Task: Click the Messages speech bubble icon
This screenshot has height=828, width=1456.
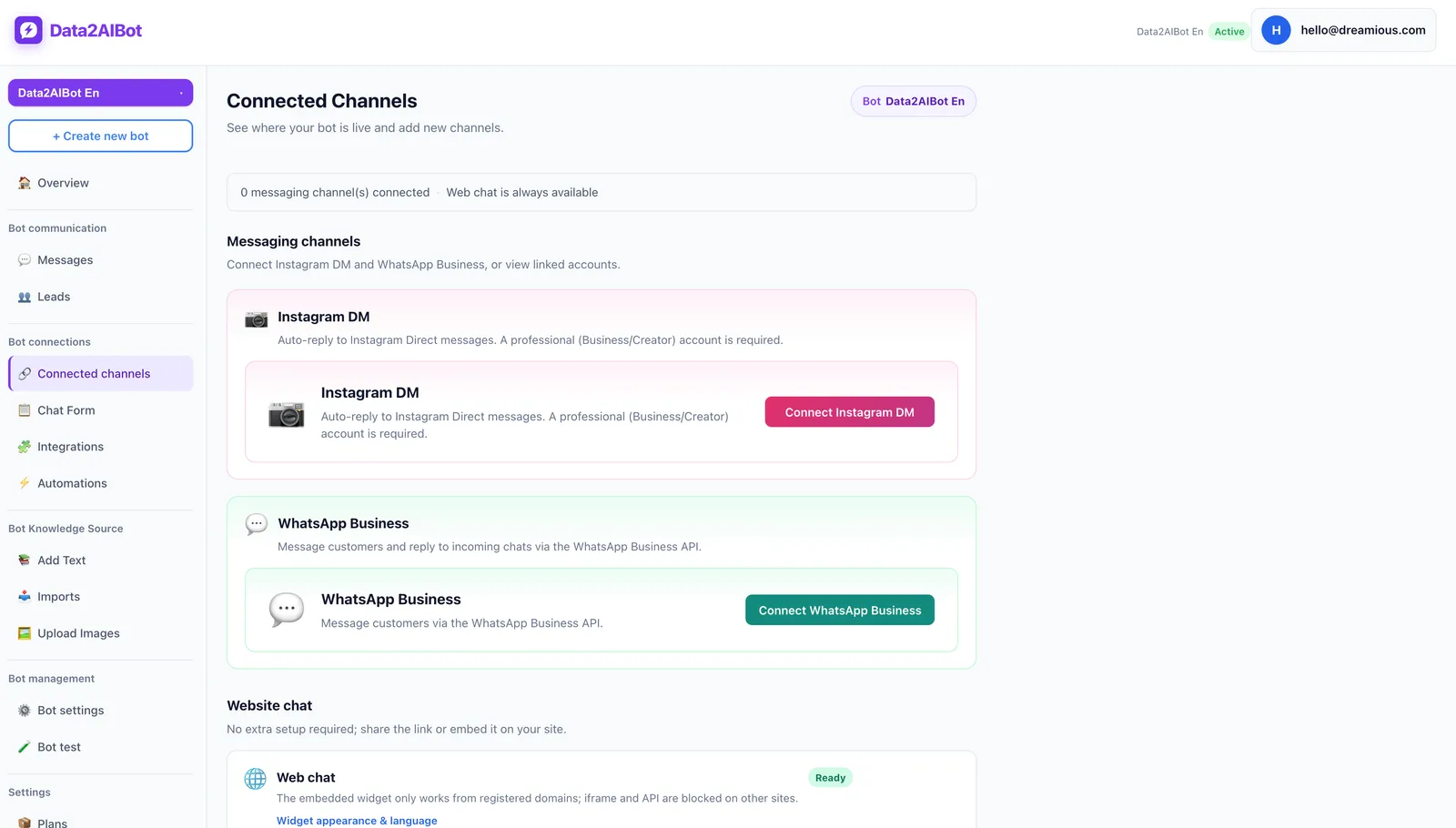Action: coord(25,260)
